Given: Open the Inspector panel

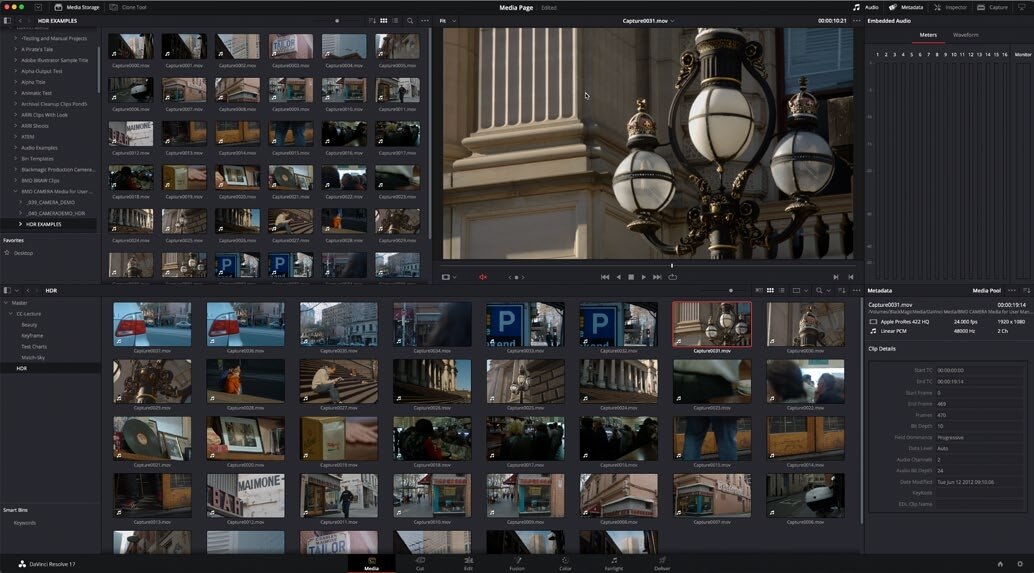Looking at the screenshot, I should click(950, 7).
